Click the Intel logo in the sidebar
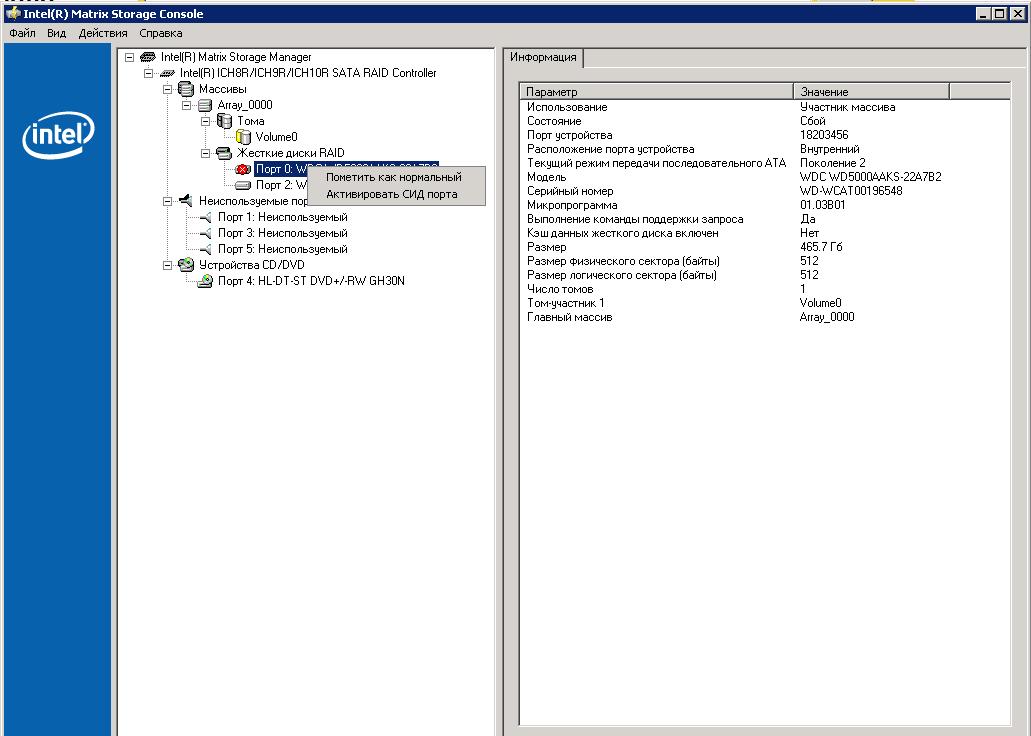Image resolution: width=1031 pixels, height=736 pixels. coord(58,134)
